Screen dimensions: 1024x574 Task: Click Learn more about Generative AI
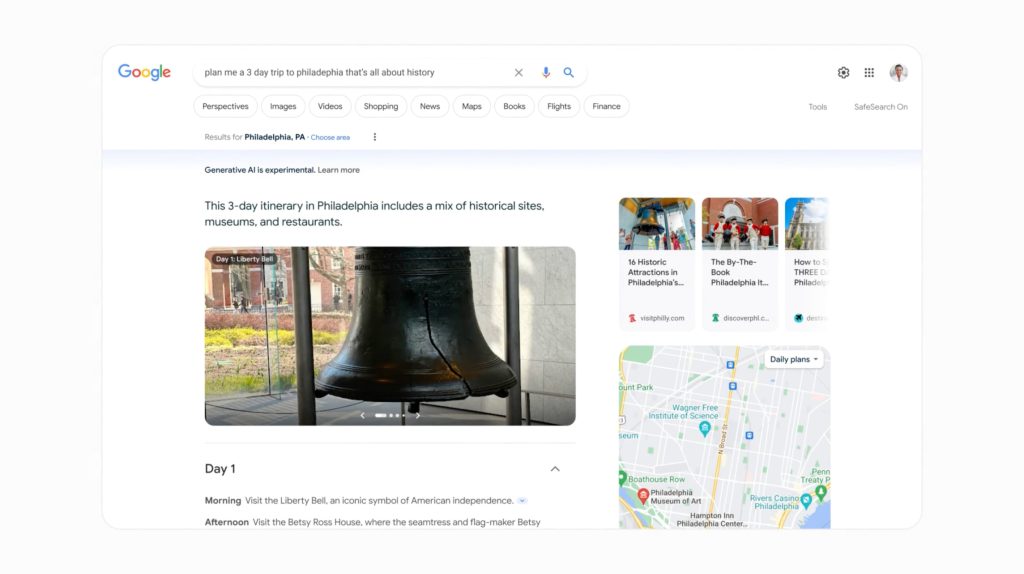pyautogui.click(x=338, y=170)
